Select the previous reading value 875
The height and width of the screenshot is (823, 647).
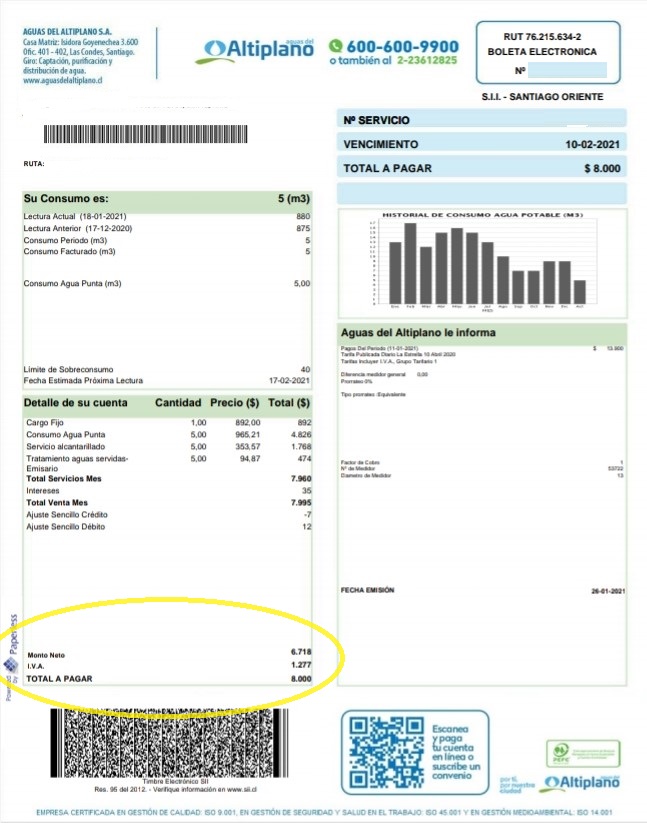click(303, 228)
